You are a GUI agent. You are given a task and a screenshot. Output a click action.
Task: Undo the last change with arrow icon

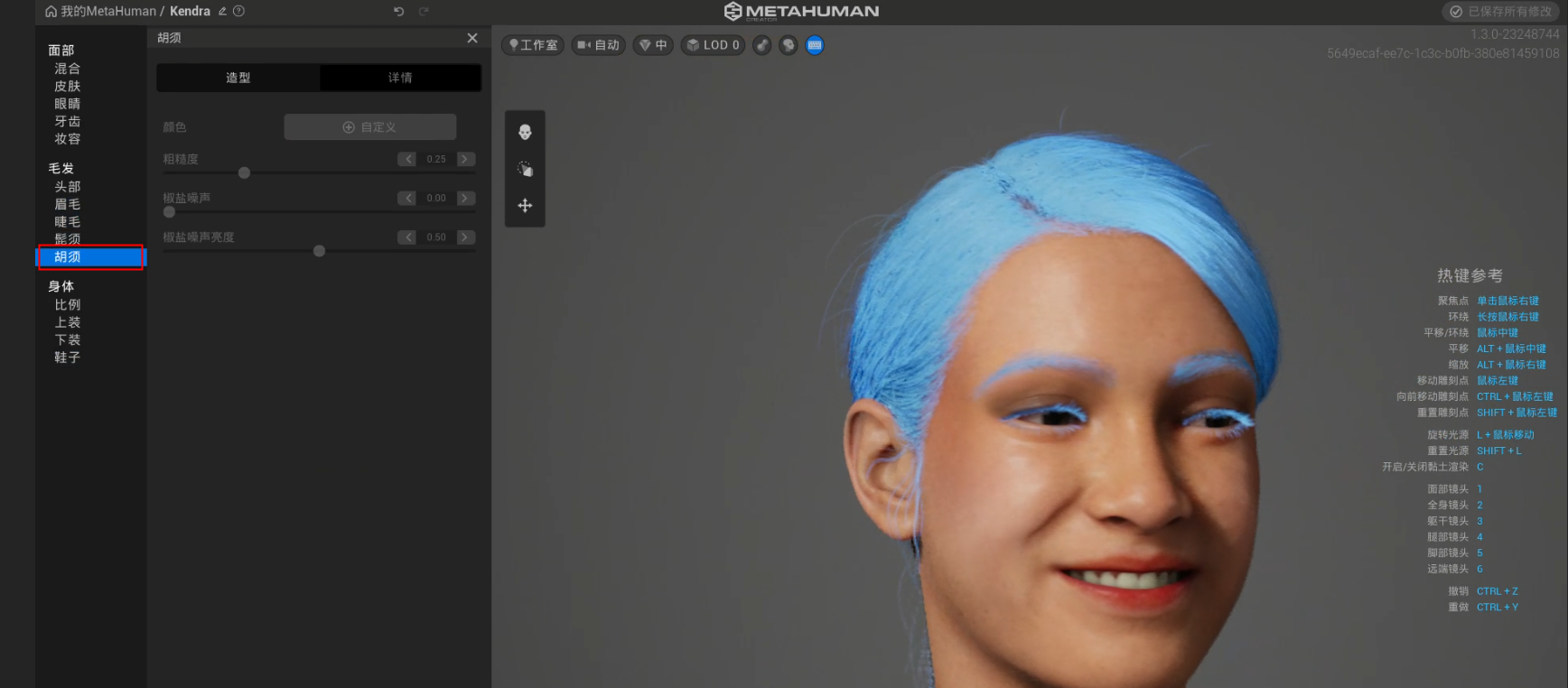click(x=398, y=12)
